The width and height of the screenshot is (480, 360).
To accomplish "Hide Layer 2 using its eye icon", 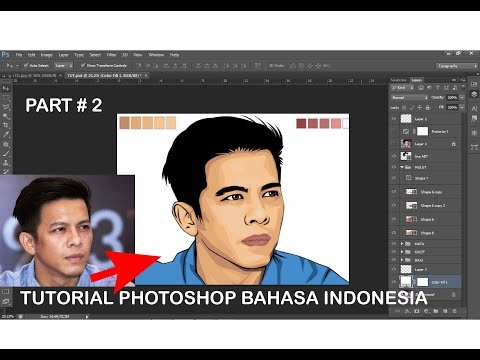I will coord(394,119).
